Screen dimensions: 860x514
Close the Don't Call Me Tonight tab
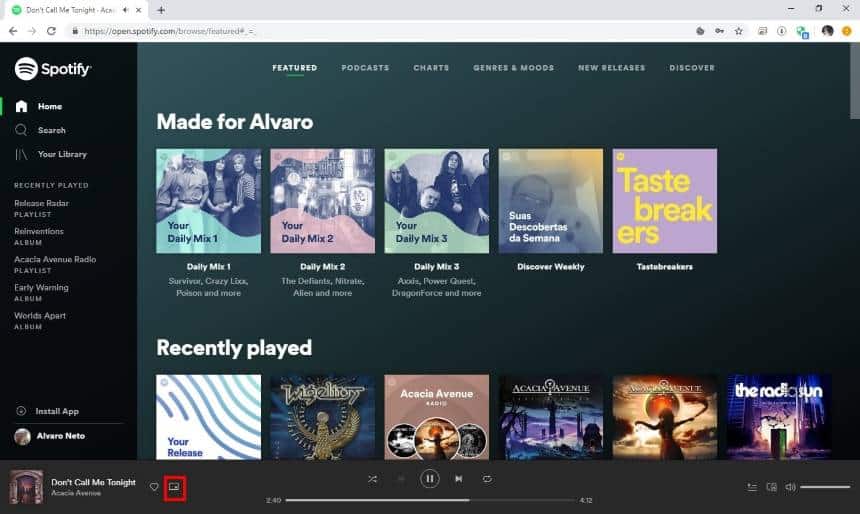point(139,10)
